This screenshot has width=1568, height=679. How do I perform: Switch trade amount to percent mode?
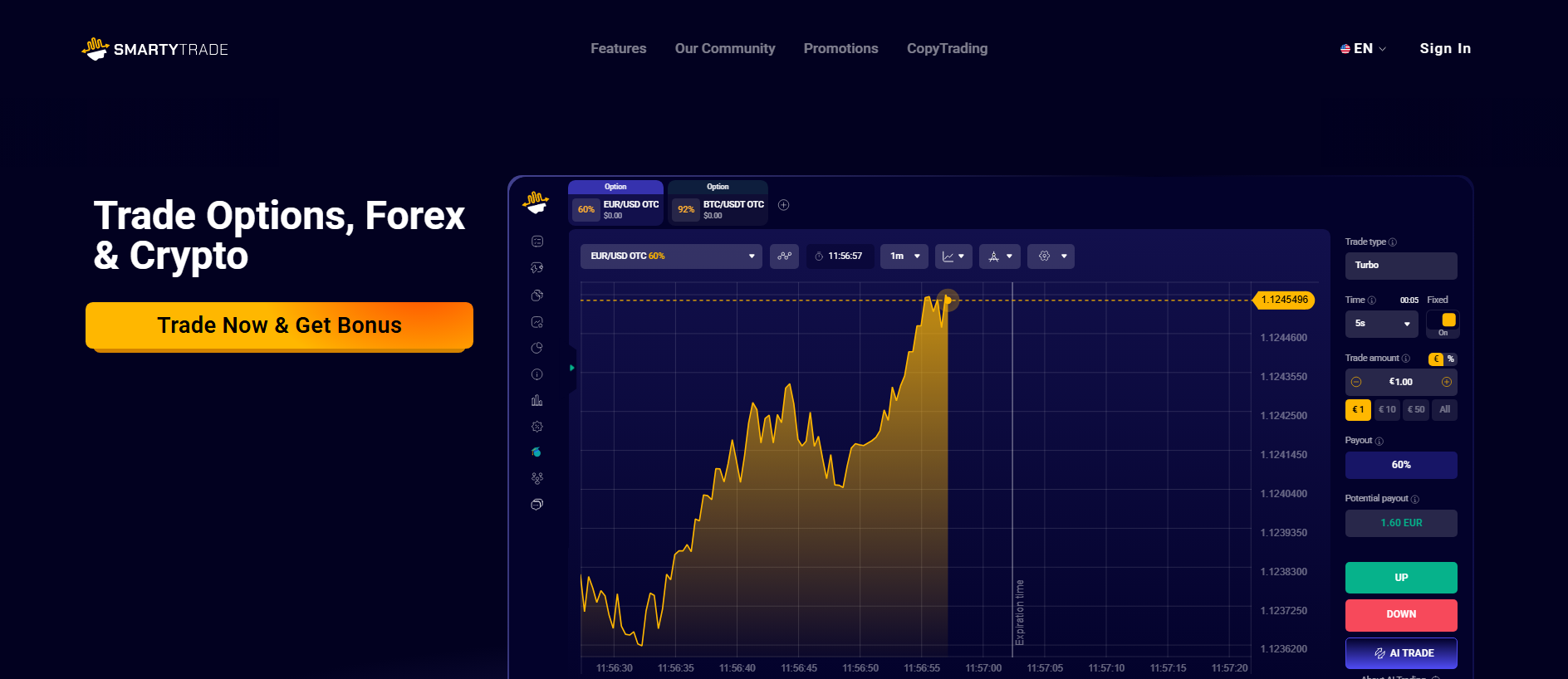(1451, 359)
